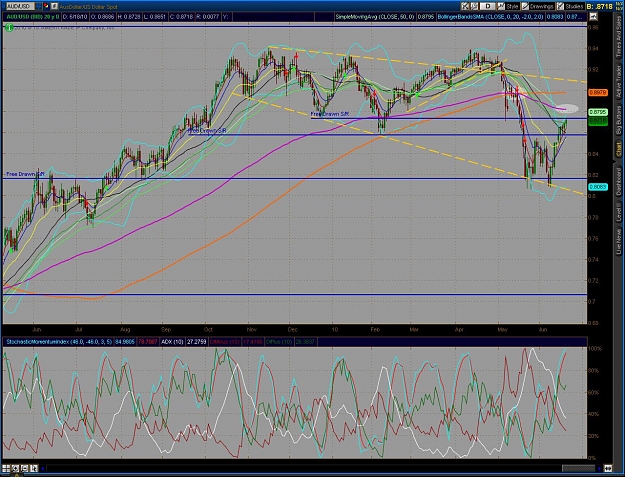This screenshot has width=625, height=477.
Task: Click the H: 0.8729 high value
Action: click(x=129, y=17)
